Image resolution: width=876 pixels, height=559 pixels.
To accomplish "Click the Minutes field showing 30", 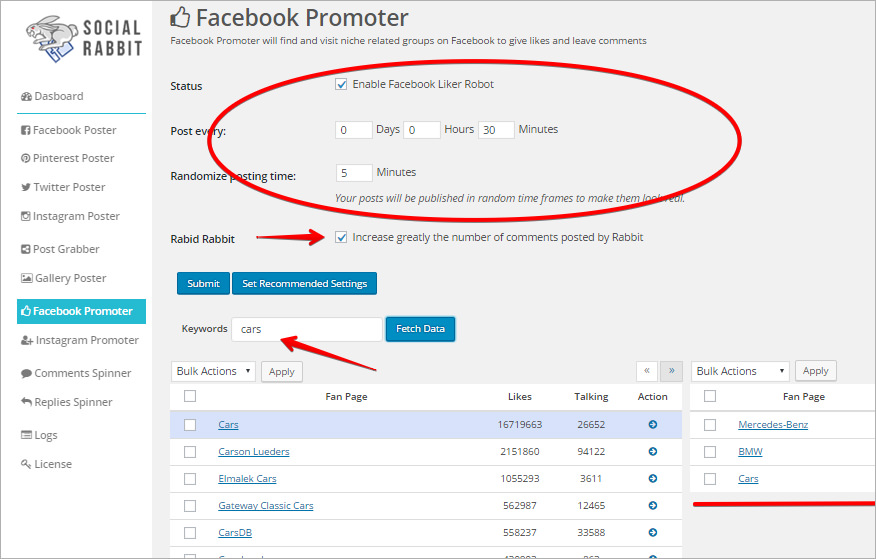I will 496,130.
